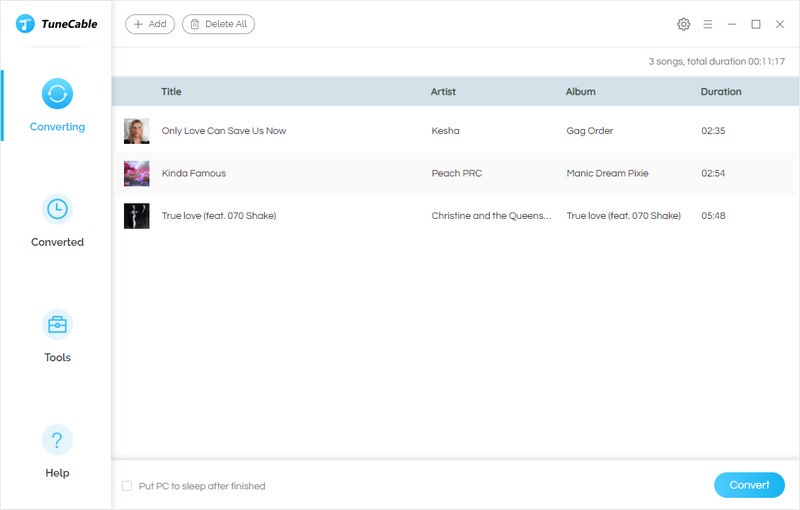Click album cell True love (feat. 070 Shake)
800x510 pixels.
(623, 216)
